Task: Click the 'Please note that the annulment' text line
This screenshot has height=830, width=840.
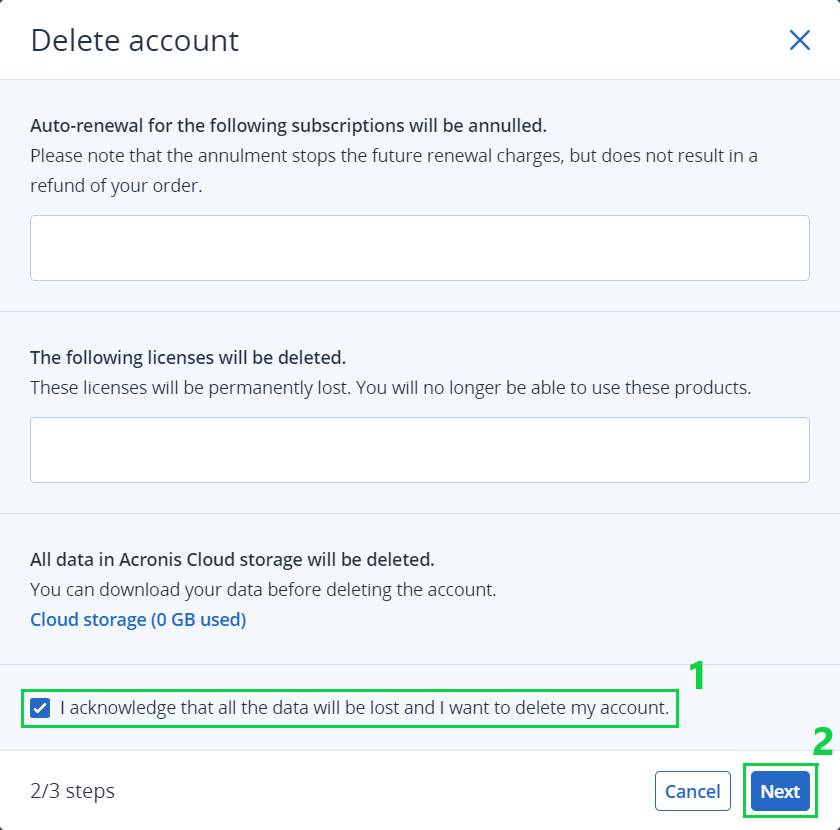Action: click(394, 155)
